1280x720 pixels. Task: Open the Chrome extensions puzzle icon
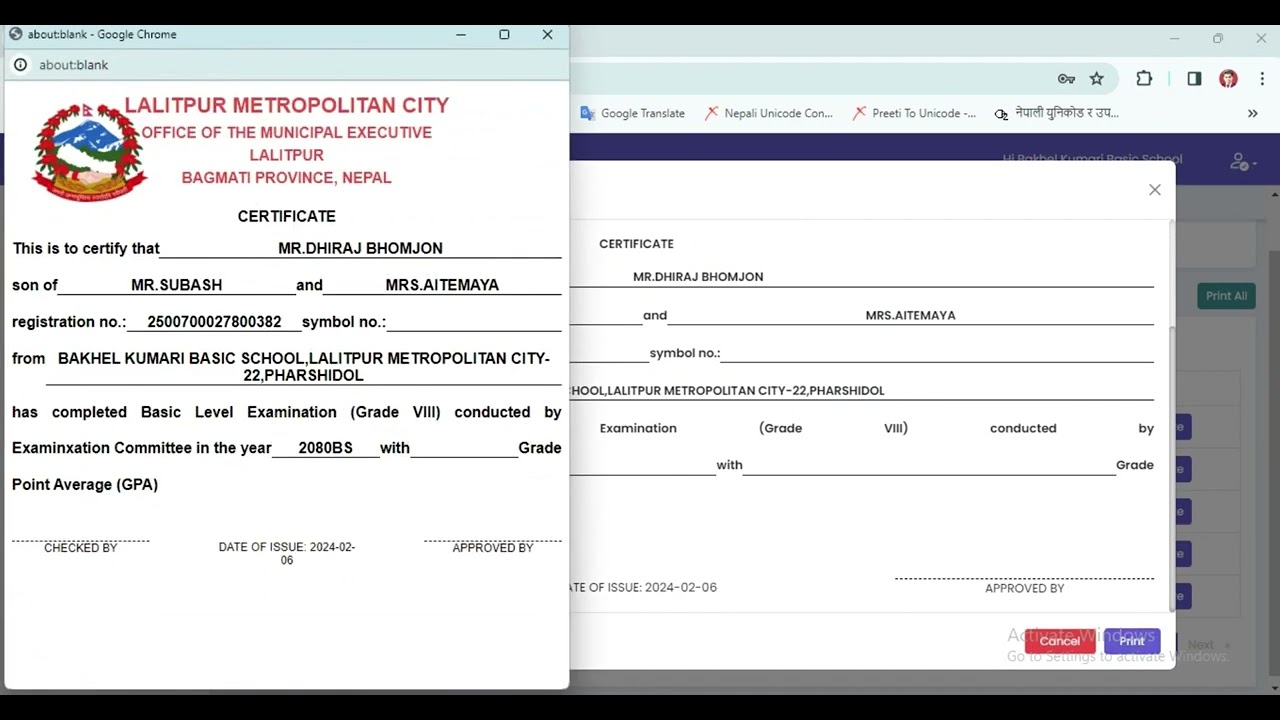coord(1144,79)
